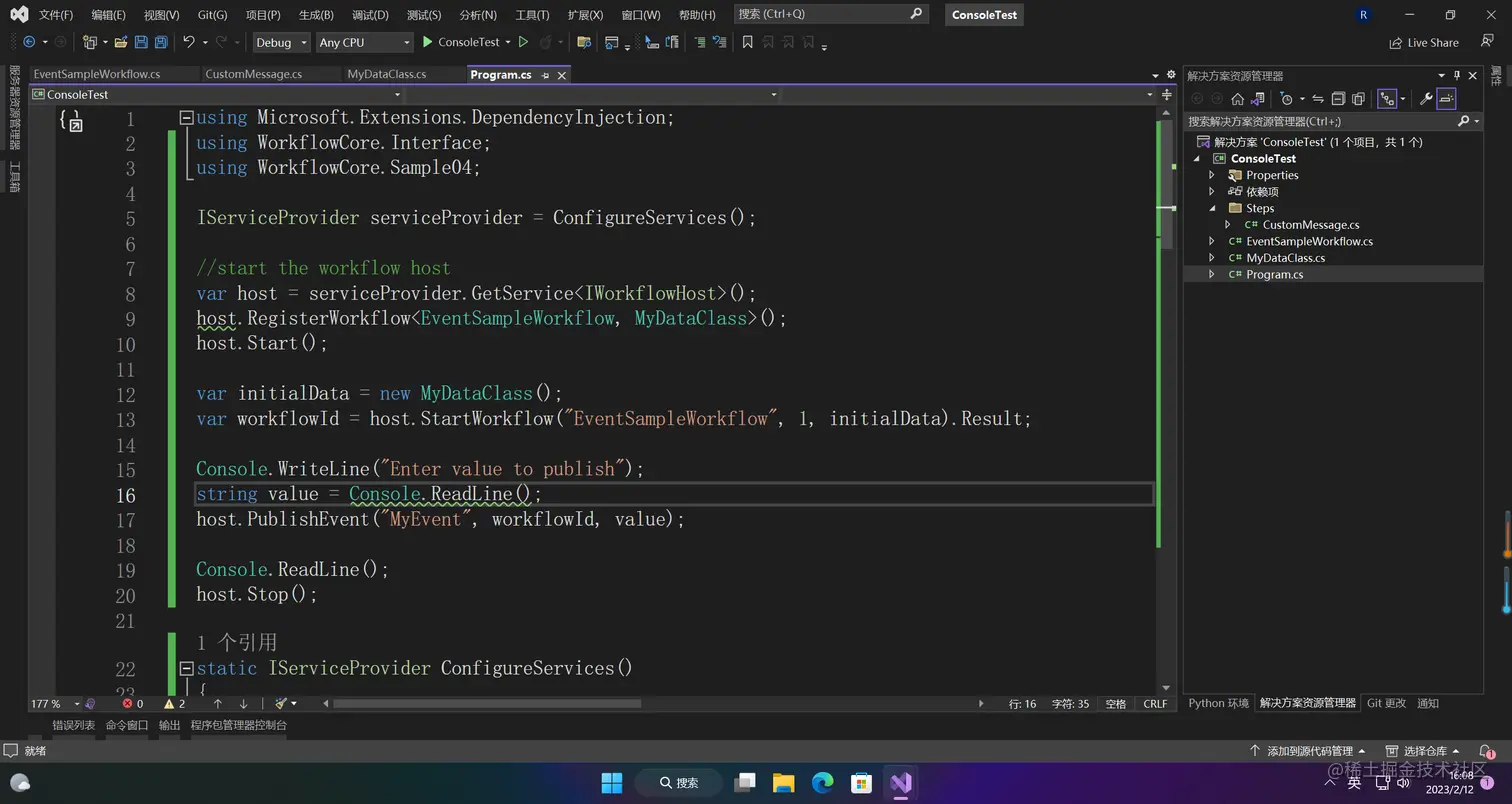Click the Microsoft Store icon in taskbar
This screenshot has width=1512, height=804.
tap(861, 782)
